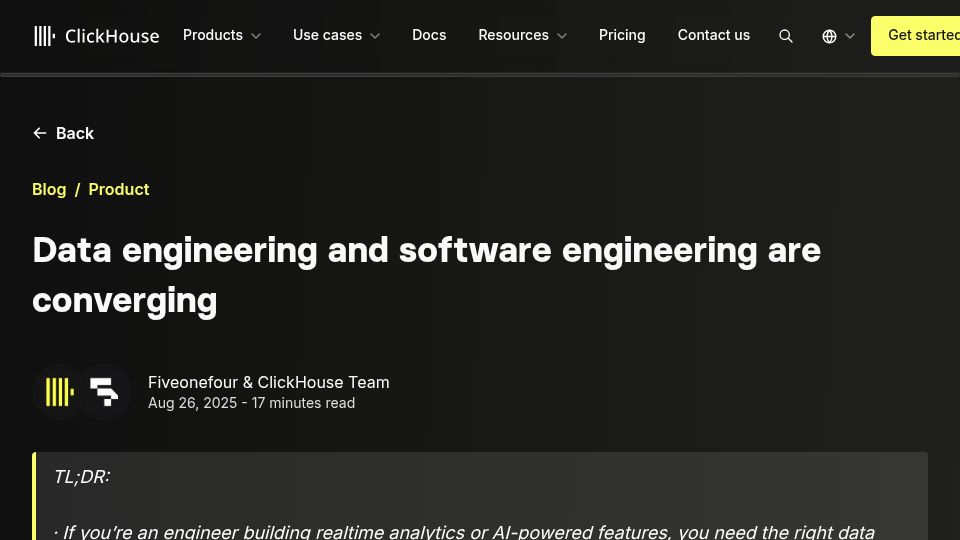Follow the Blog breadcrumb link

pyautogui.click(x=49, y=189)
